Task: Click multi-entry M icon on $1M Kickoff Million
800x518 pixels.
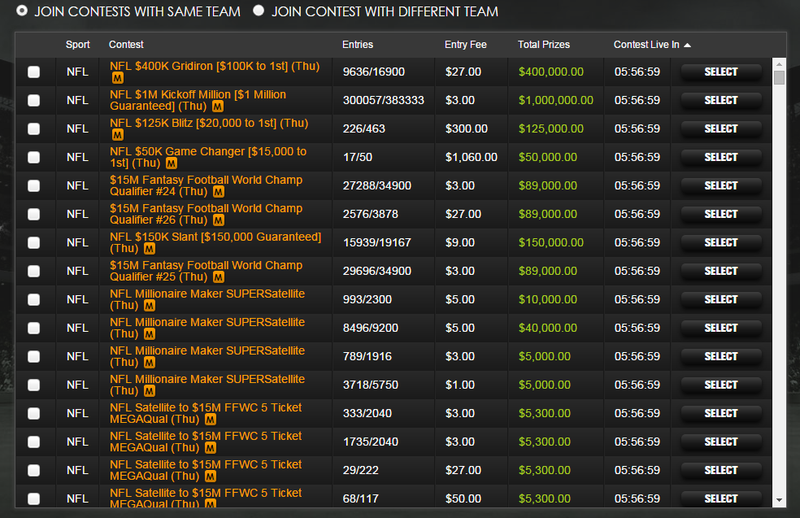Action: click(x=218, y=107)
